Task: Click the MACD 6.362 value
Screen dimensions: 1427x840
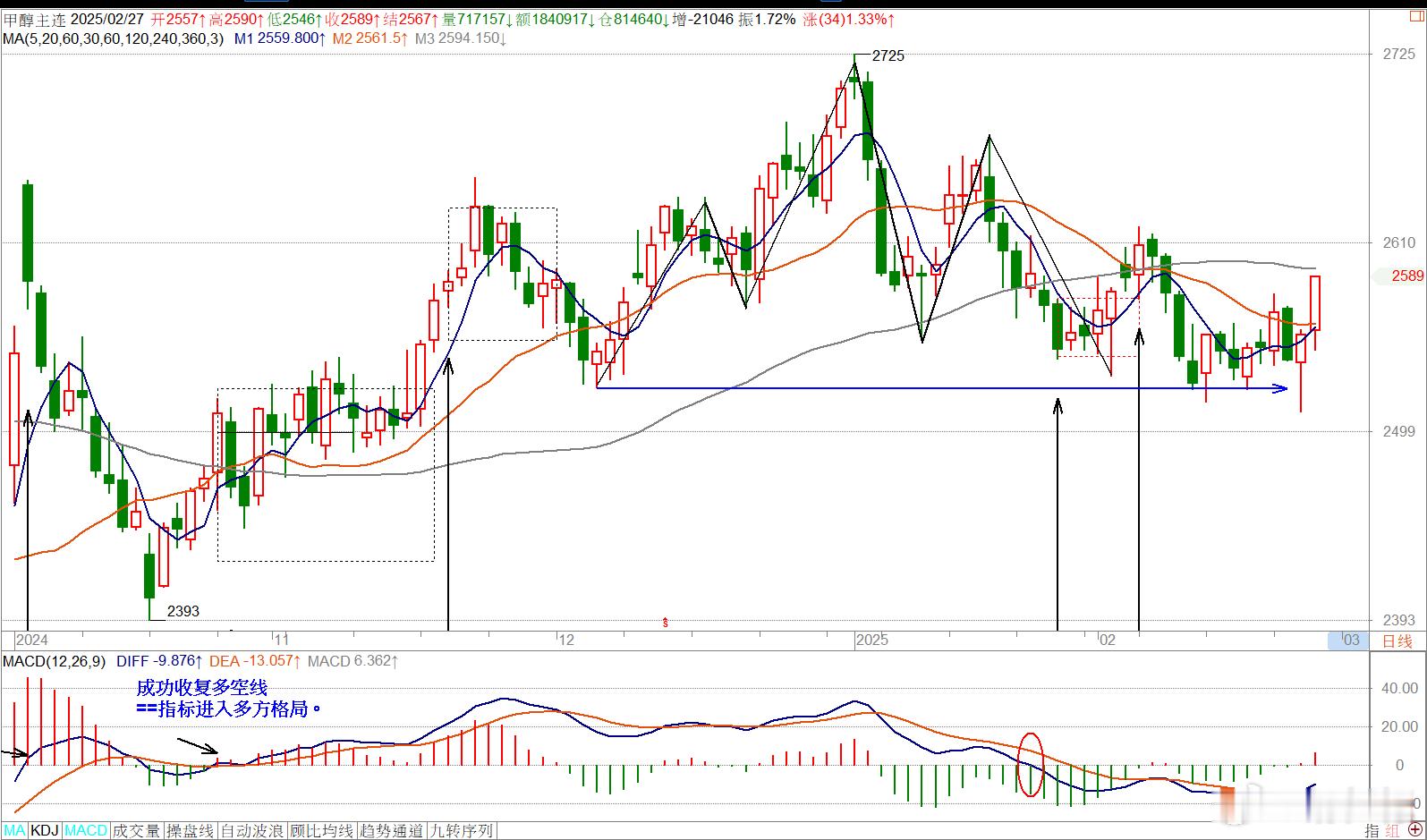Action: tap(353, 661)
